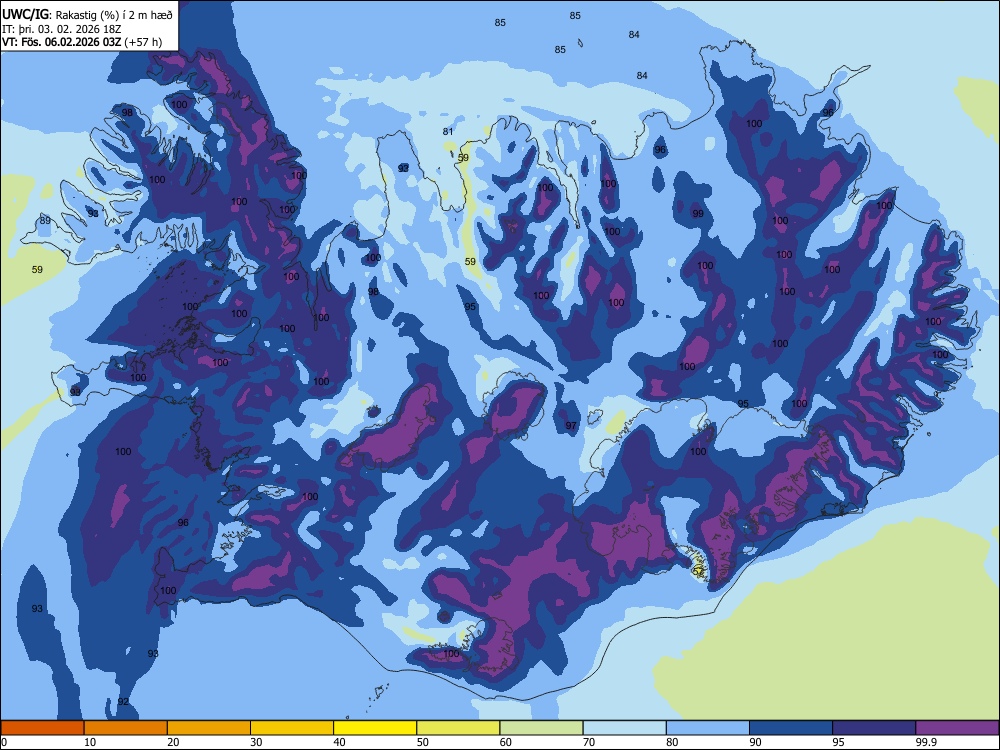Select the dark blue 90–95 legend swatch

791,728
